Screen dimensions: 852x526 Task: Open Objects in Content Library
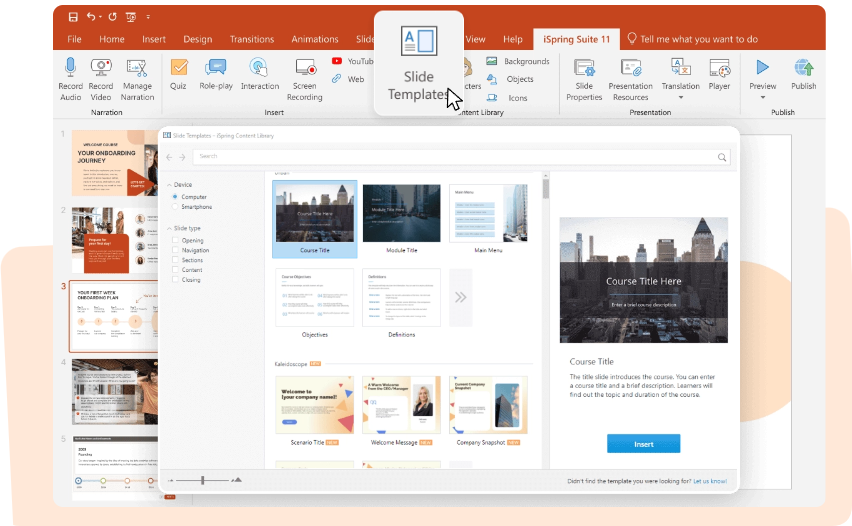510,79
